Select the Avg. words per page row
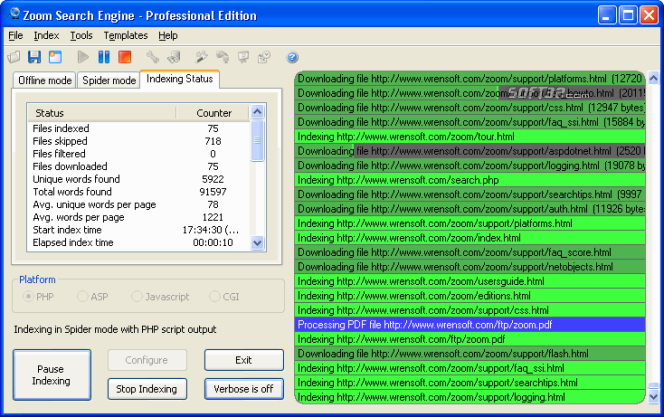Viewport: 664px width, 417px height. click(139, 217)
